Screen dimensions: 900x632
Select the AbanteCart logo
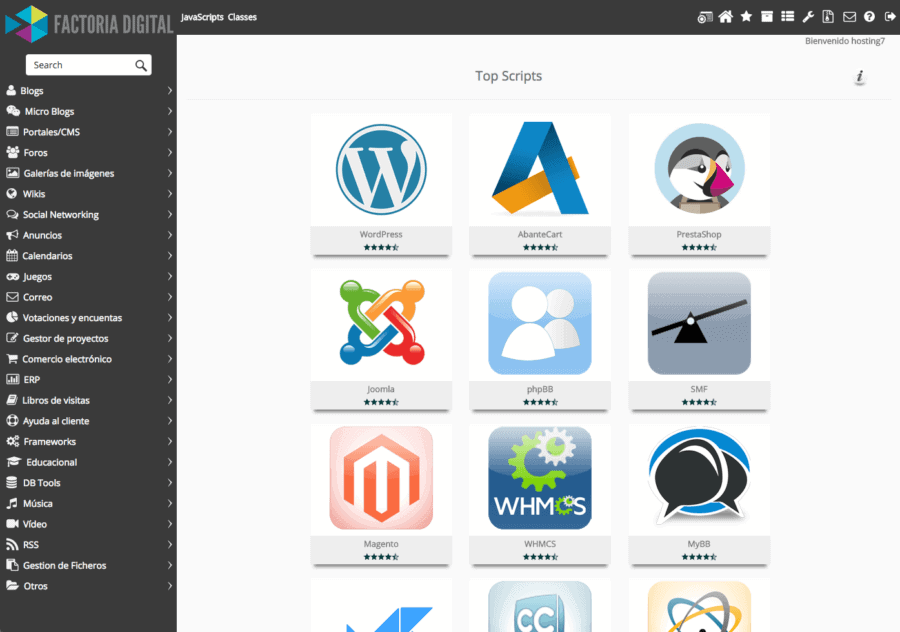pos(540,168)
